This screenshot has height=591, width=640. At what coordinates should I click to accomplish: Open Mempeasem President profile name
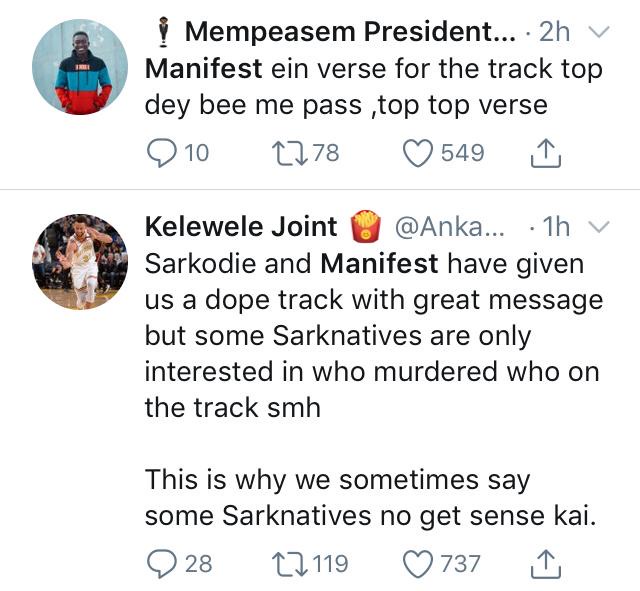(x=351, y=31)
